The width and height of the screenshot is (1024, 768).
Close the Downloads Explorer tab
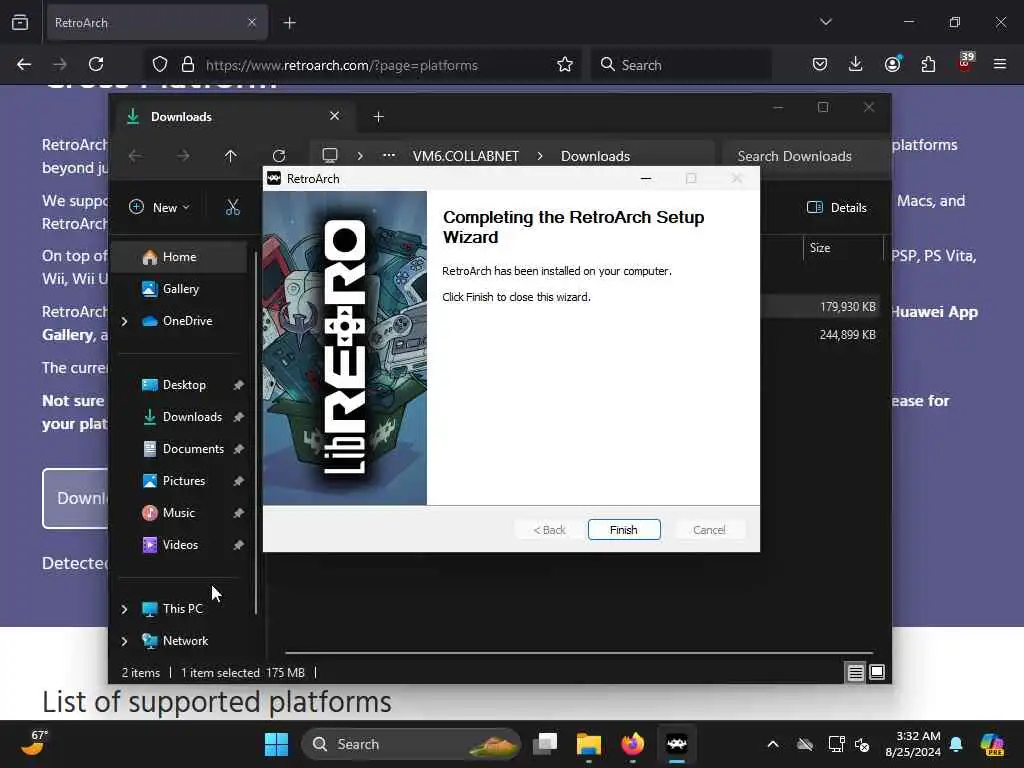(x=334, y=116)
